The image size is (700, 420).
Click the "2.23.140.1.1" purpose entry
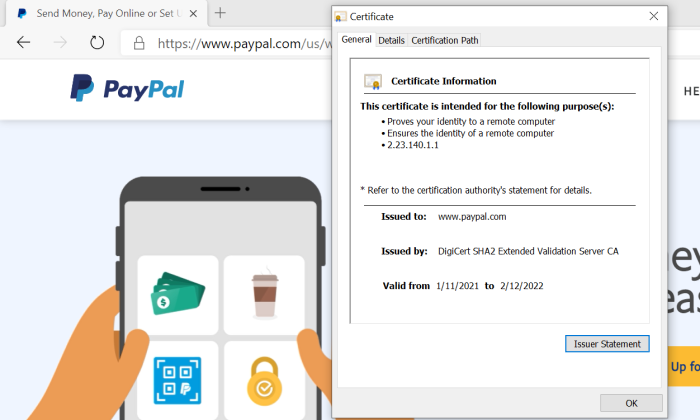pyautogui.click(x=412, y=145)
